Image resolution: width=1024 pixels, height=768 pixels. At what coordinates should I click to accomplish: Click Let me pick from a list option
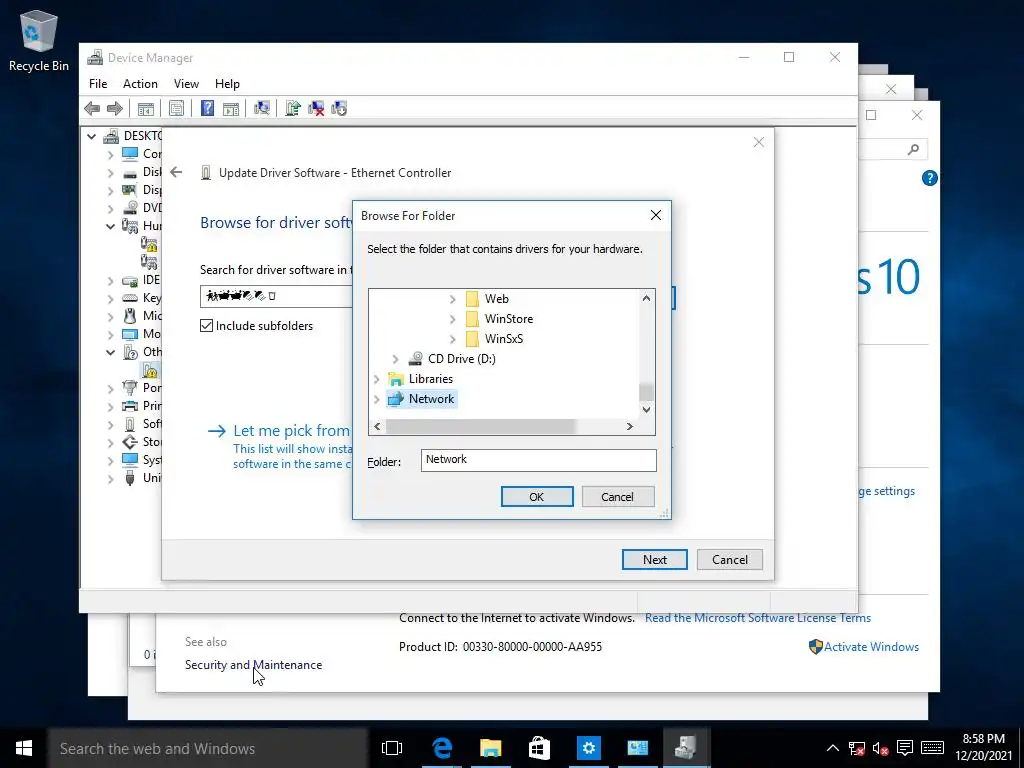pyautogui.click(x=292, y=430)
